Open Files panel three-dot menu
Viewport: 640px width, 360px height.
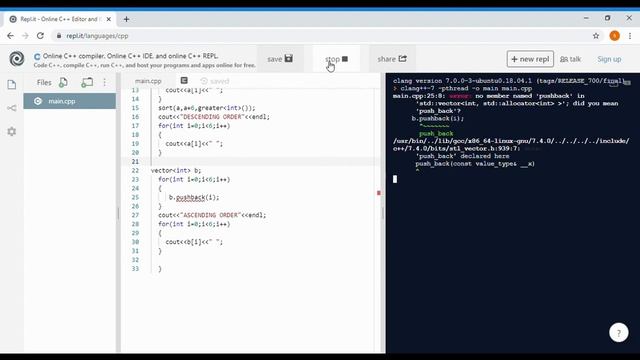(x=105, y=82)
